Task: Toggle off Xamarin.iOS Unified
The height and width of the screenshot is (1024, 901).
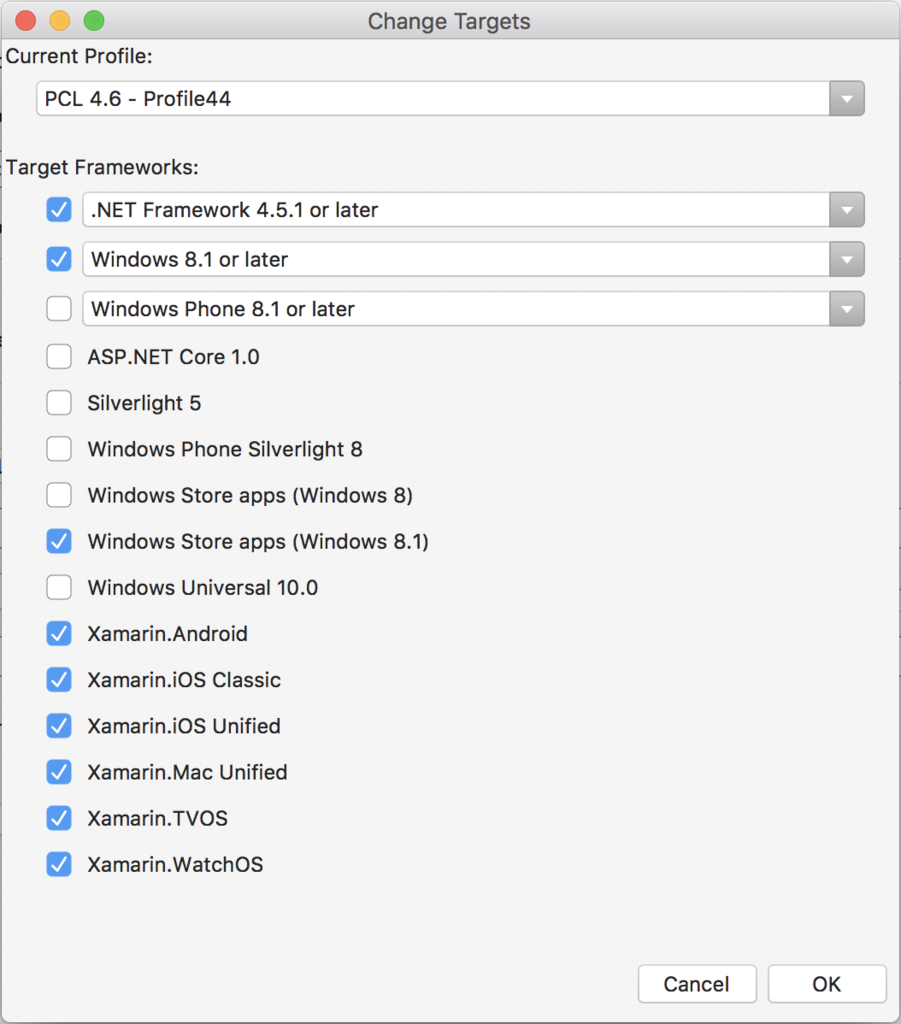Action: click(x=59, y=726)
